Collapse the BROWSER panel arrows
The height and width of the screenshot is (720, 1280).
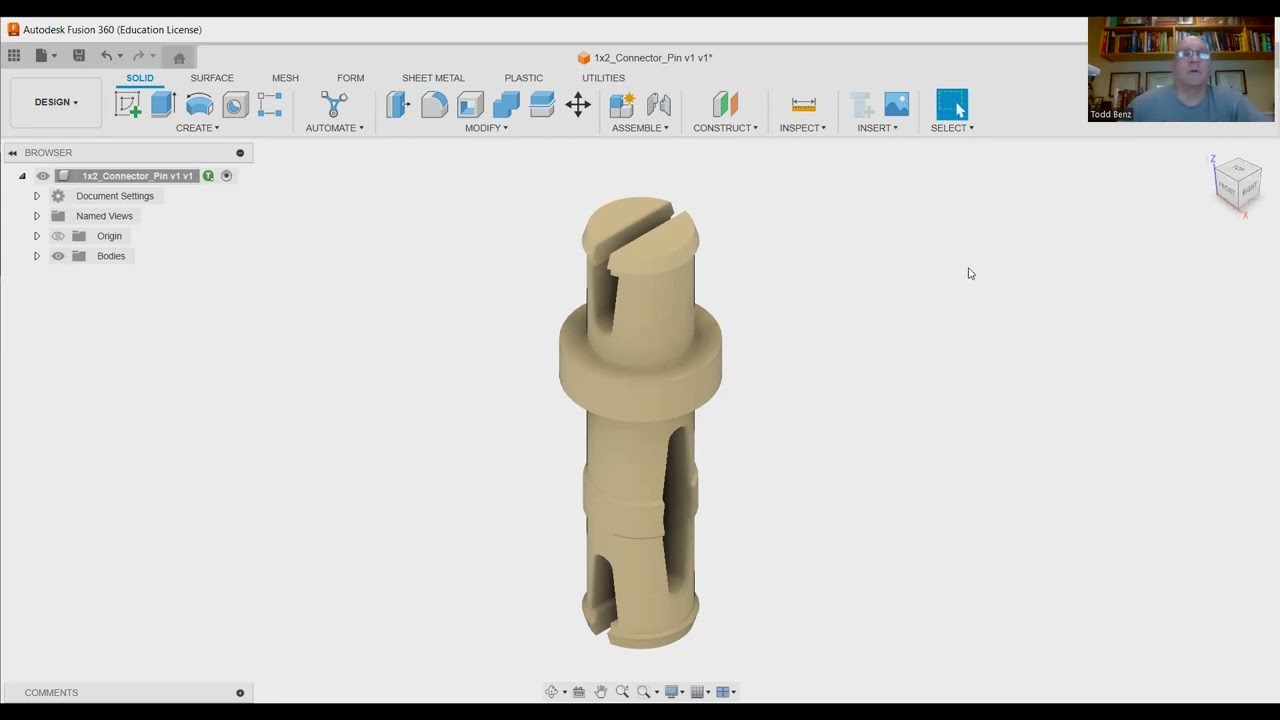pos(13,153)
